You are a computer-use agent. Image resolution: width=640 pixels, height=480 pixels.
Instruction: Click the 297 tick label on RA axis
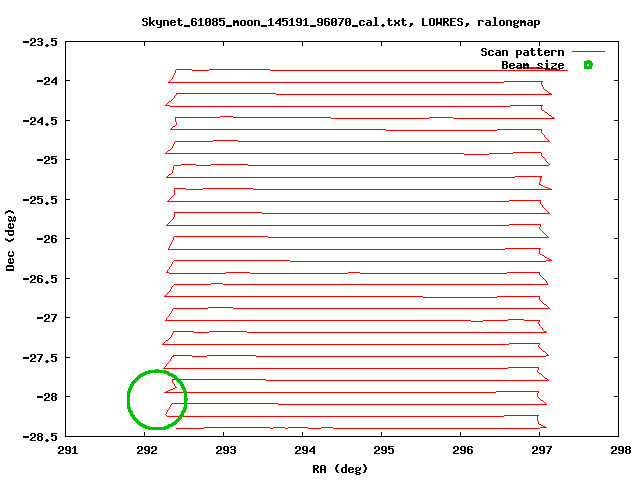(541, 450)
